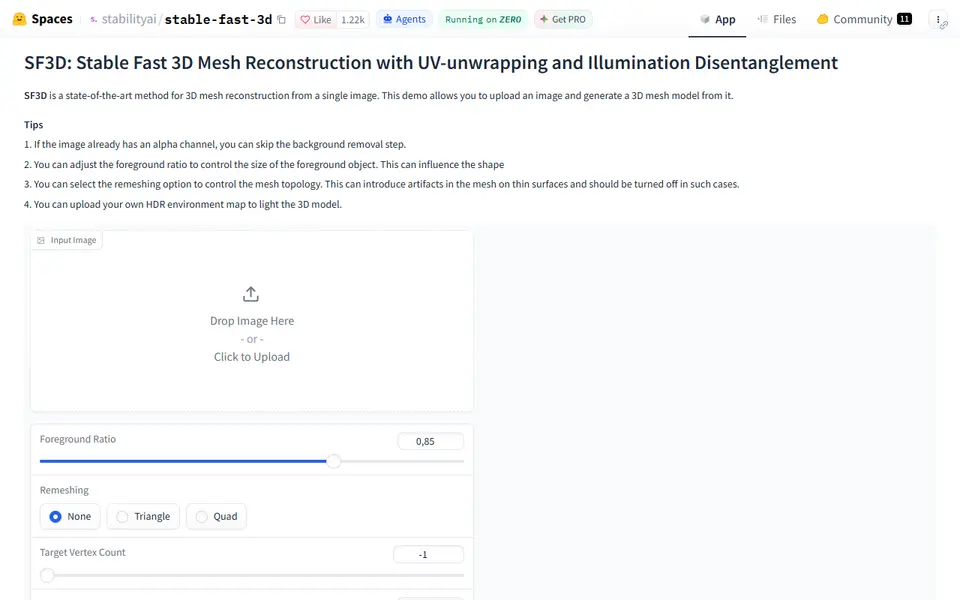Click the Get PRO sparkle button
The height and width of the screenshot is (600, 960).
[563, 19]
